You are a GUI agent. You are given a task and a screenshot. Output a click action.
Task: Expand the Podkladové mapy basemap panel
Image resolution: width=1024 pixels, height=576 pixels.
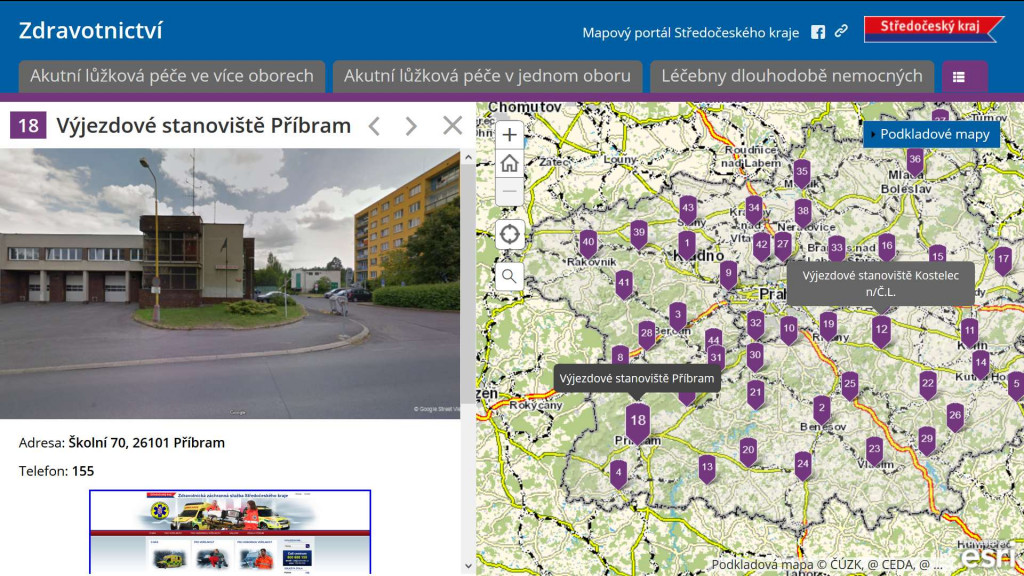tap(931, 134)
